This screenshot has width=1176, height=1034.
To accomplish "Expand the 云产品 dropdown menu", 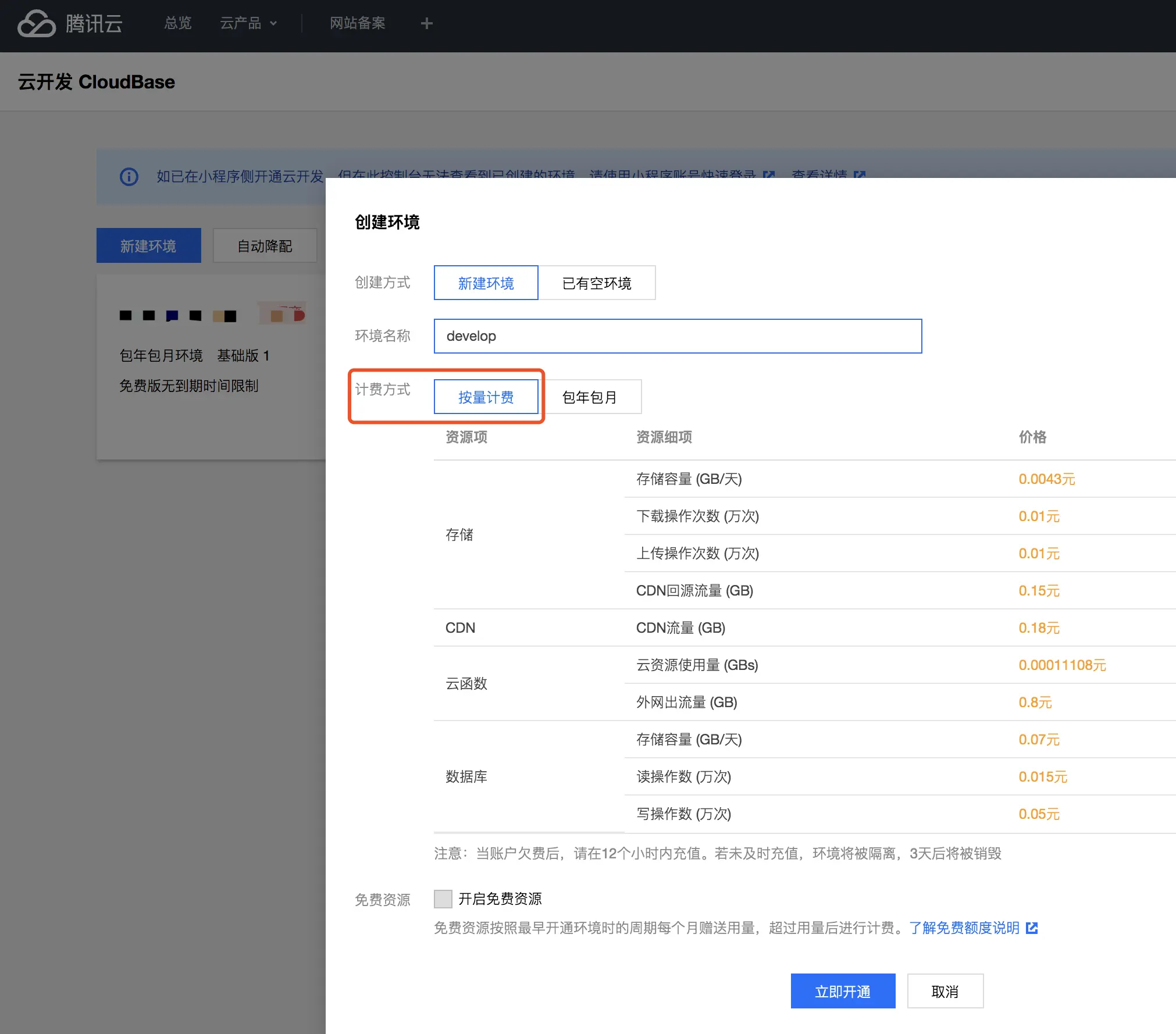I will coord(248,23).
